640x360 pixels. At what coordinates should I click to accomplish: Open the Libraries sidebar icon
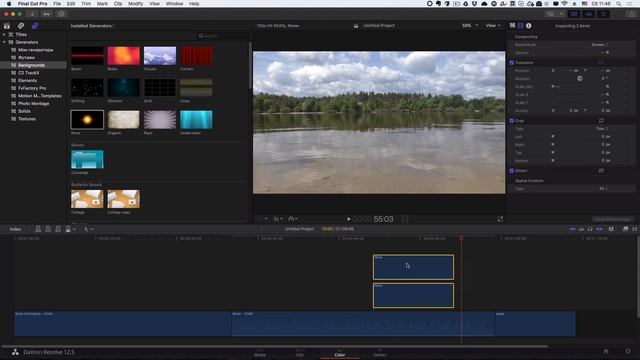coord(7,26)
